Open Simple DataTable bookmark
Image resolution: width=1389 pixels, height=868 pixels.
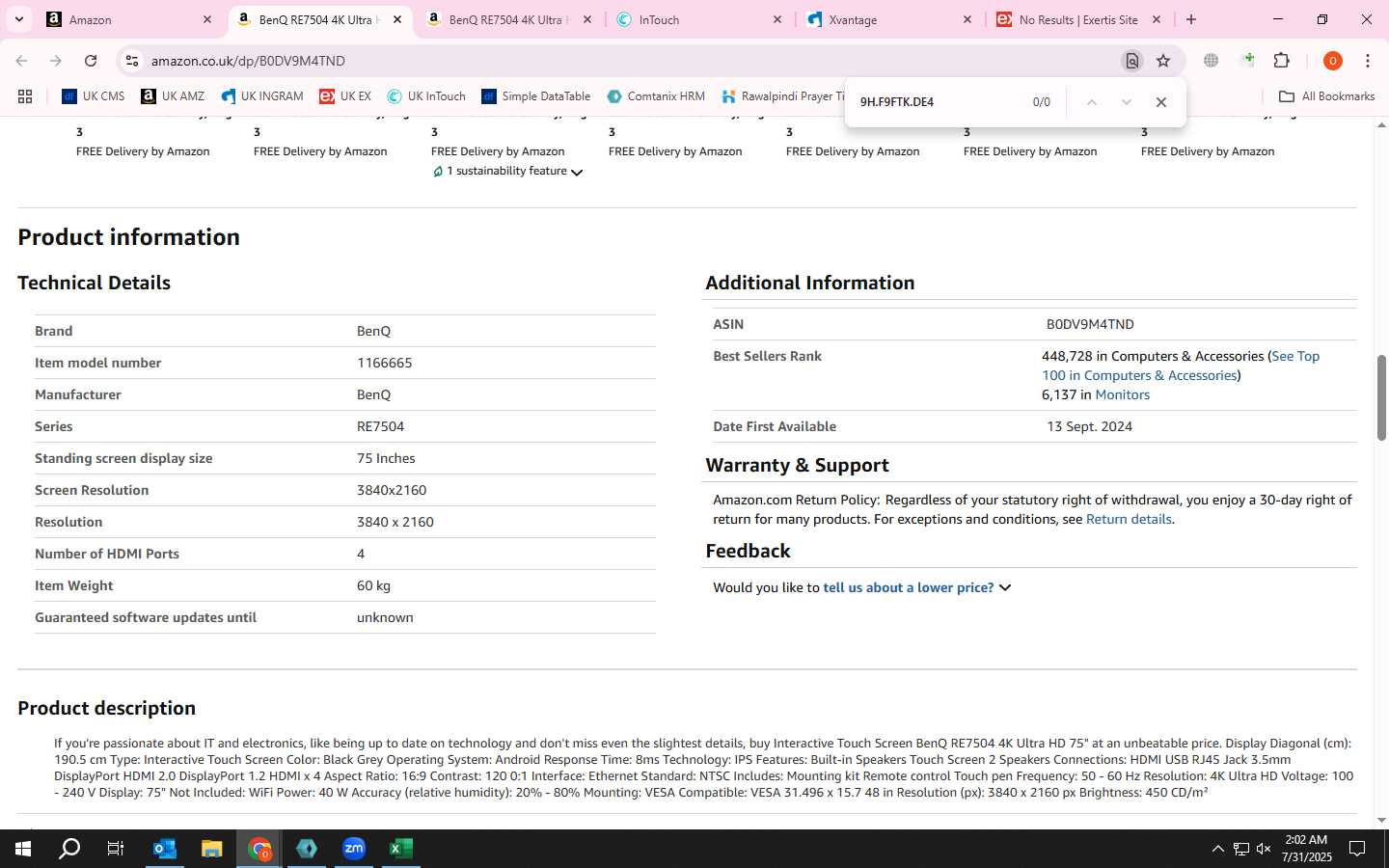tap(535, 96)
